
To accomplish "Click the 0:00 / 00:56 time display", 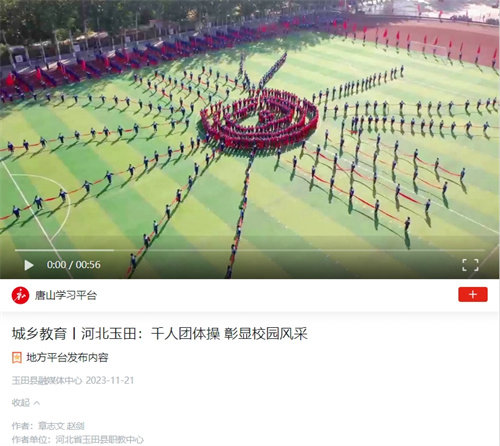I will [x=73, y=265].
